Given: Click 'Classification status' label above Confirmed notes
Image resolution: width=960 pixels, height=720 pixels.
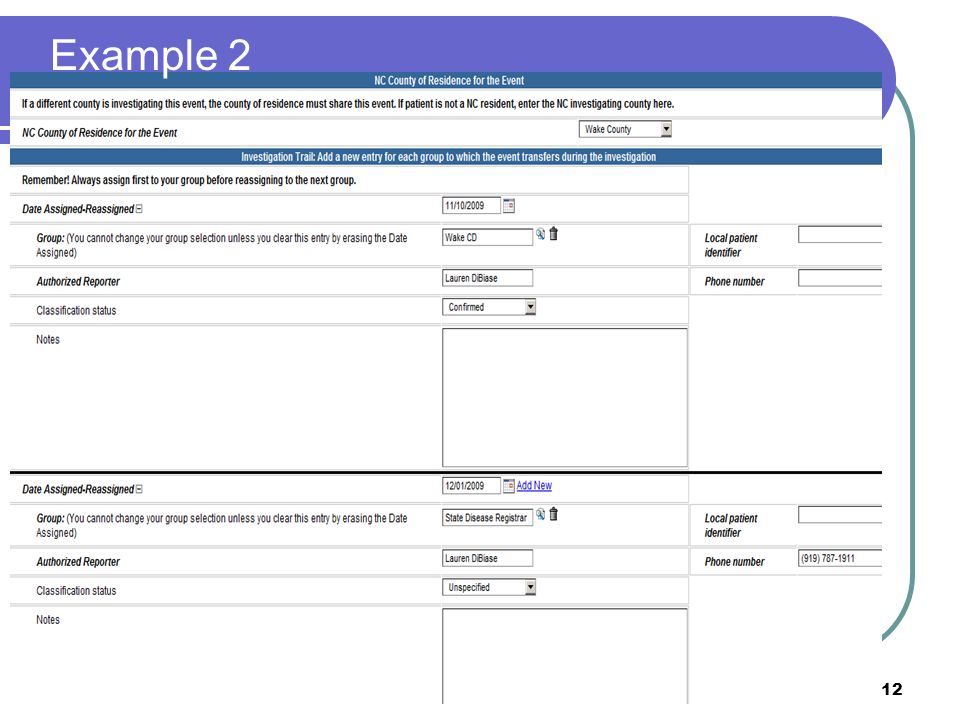Looking at the screenshot, I should tap(76, 311).
